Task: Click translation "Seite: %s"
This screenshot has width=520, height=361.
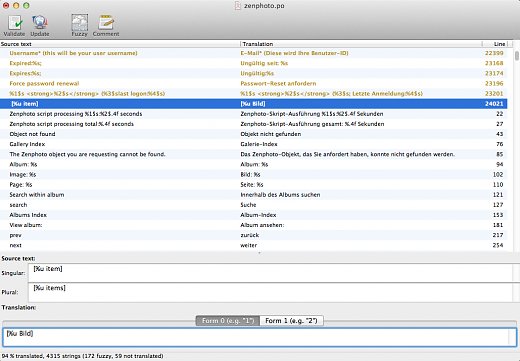Action: click(252, 185)
